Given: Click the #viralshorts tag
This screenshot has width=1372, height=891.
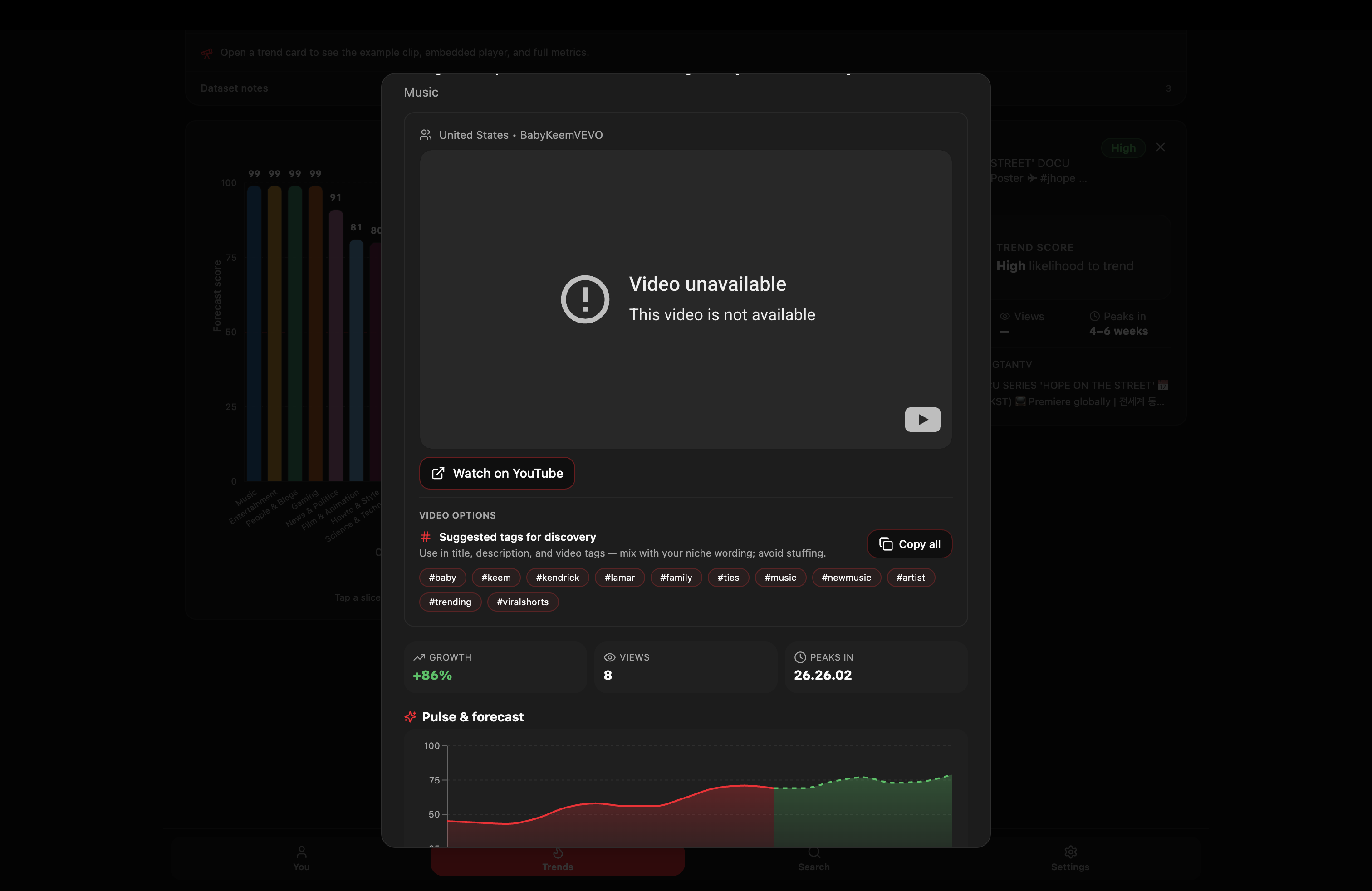Looking at the screenshot, I should point(523,602).
